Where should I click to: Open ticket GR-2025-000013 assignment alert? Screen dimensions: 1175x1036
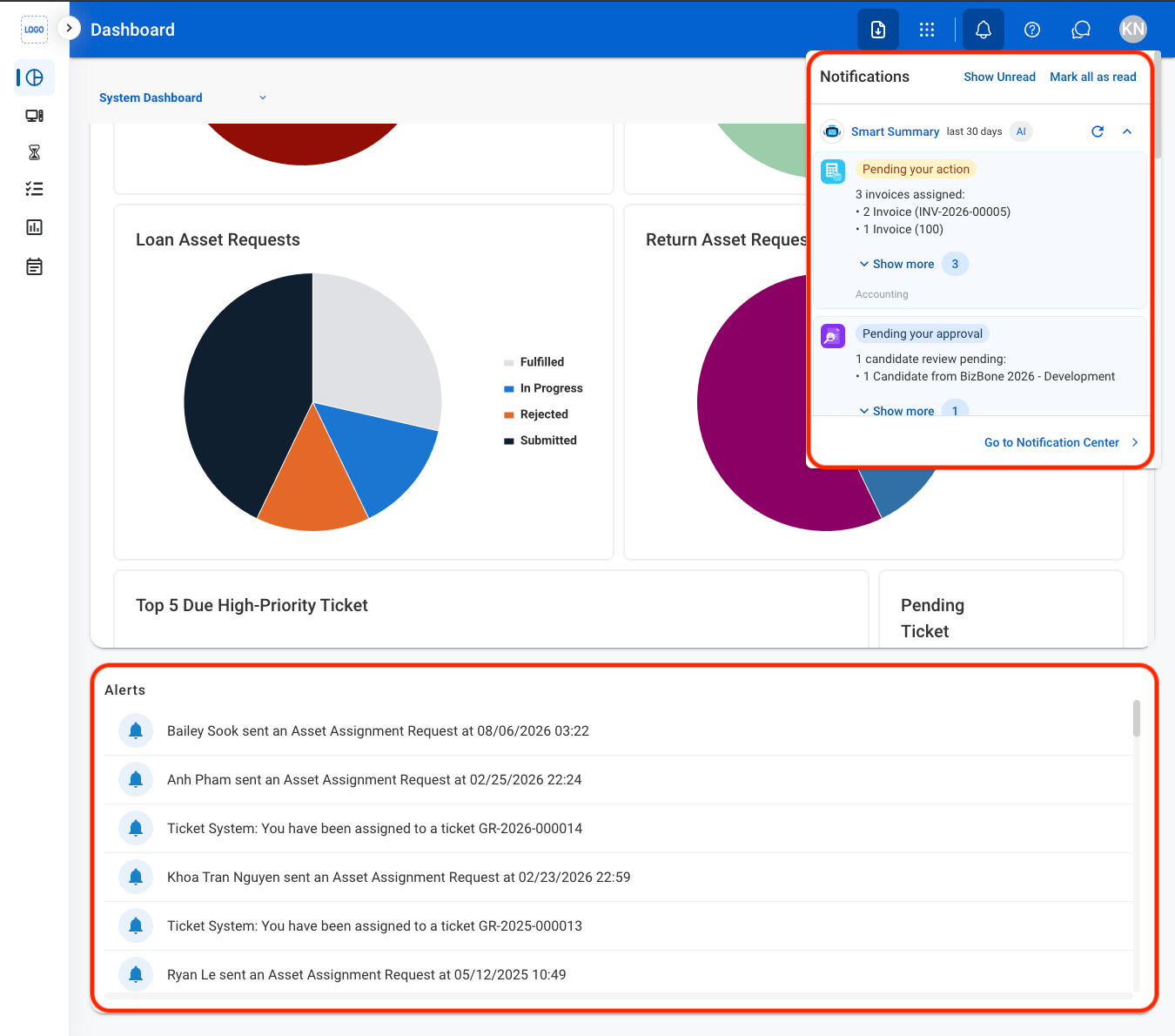click(619, 926)
